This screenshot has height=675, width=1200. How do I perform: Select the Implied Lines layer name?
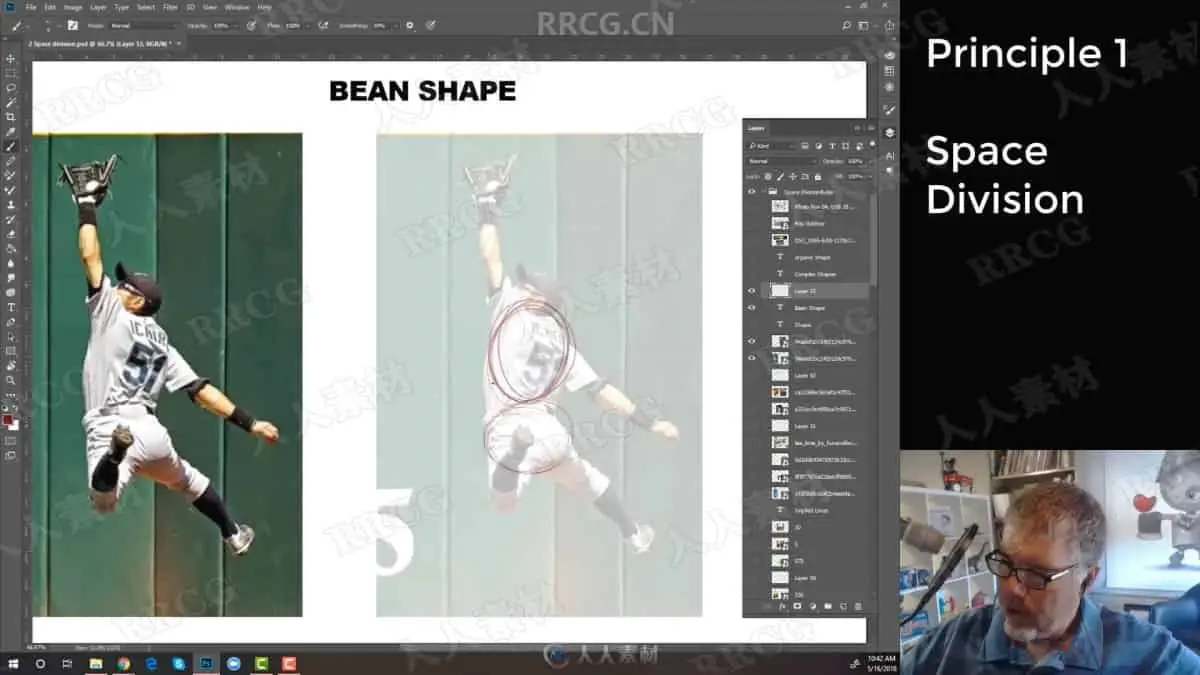tap(812, 510)
